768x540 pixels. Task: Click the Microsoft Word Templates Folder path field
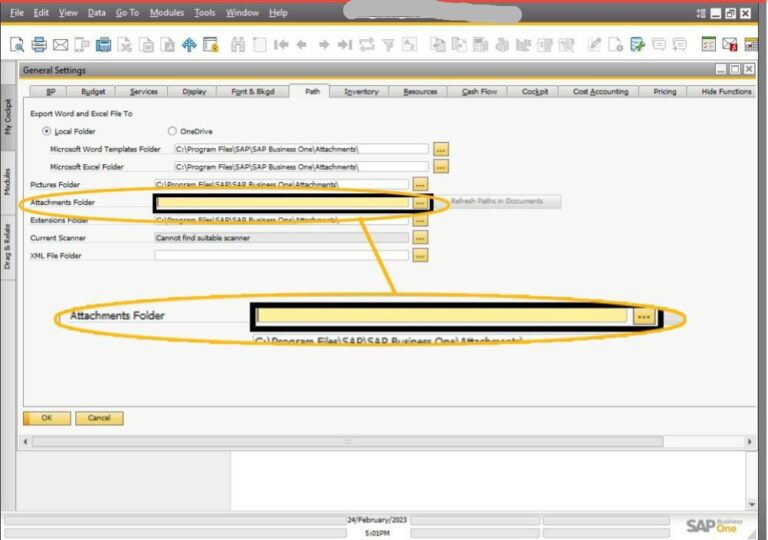tap(302, 149)
